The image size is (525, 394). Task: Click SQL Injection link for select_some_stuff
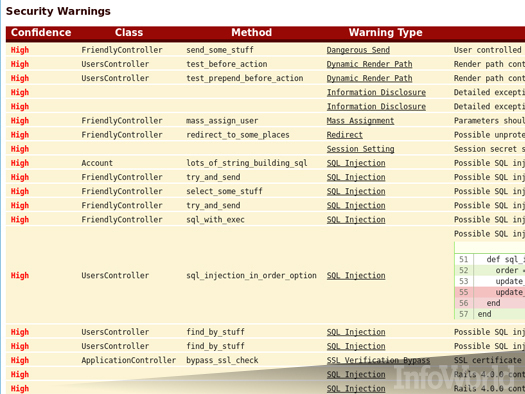point(356,191)
